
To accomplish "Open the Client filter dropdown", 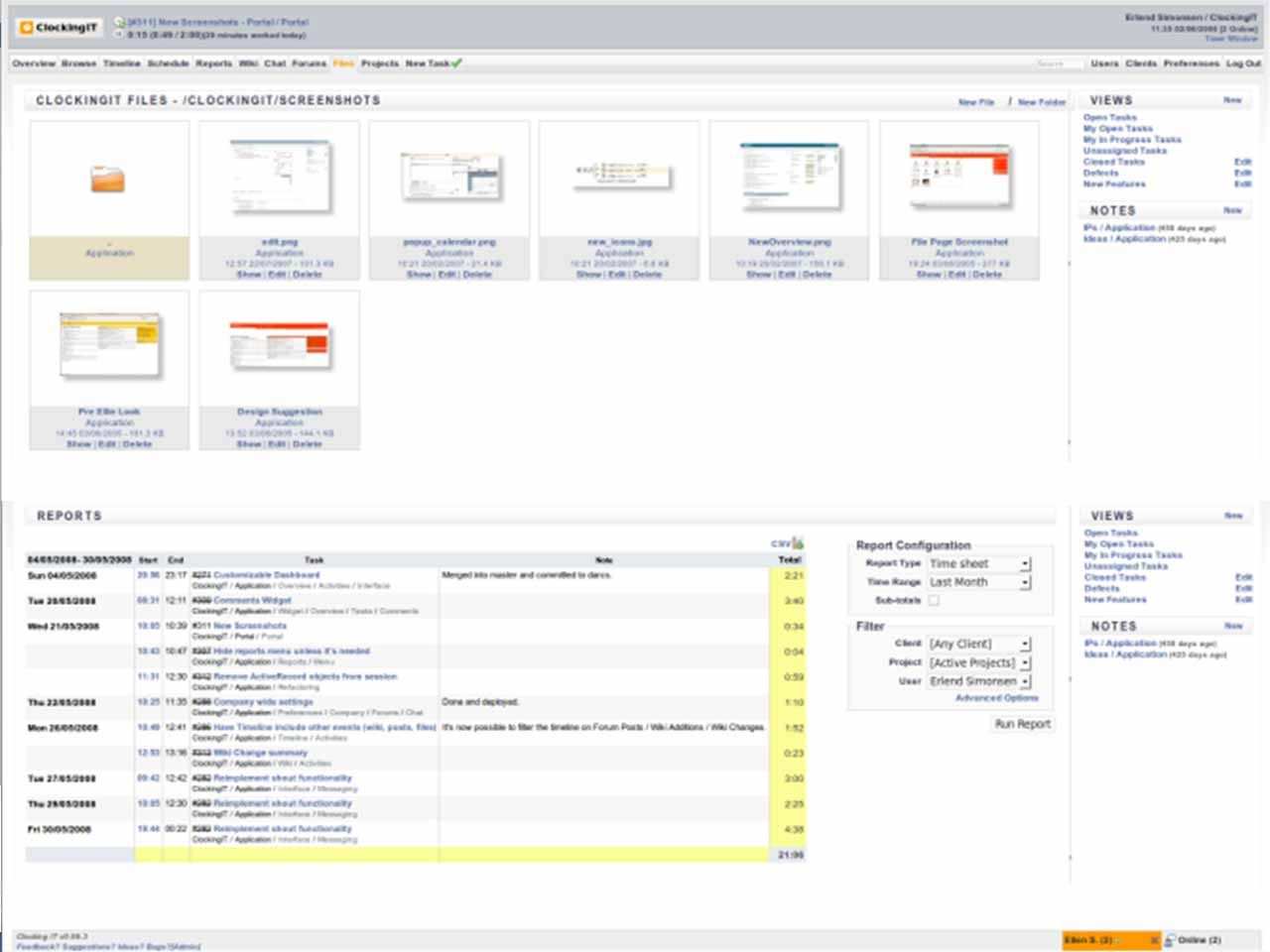I will [x=978, y=644].
